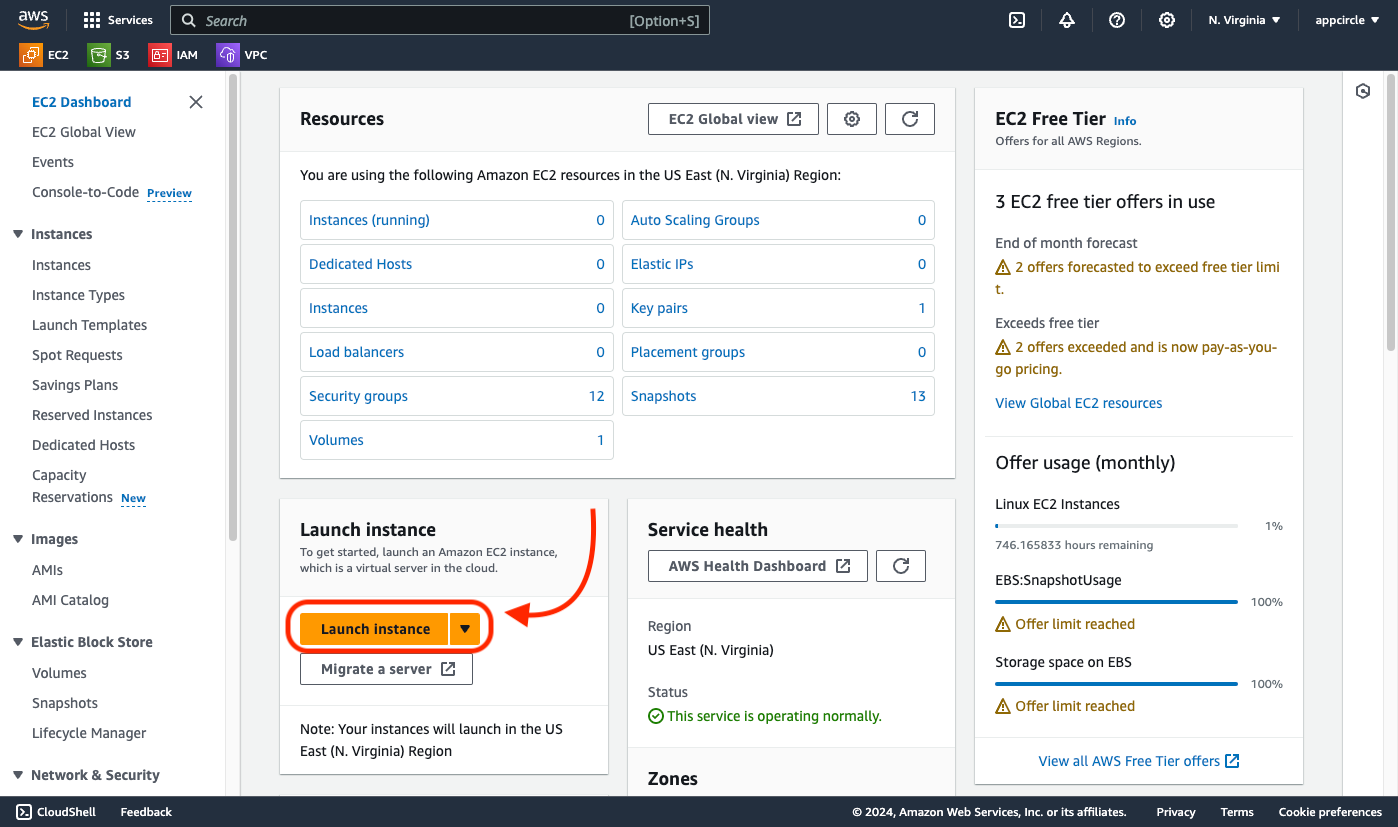Viewport: 1398px width, 827px height.
Task: Click Load balancers resource link
Action: click(356, 352)
